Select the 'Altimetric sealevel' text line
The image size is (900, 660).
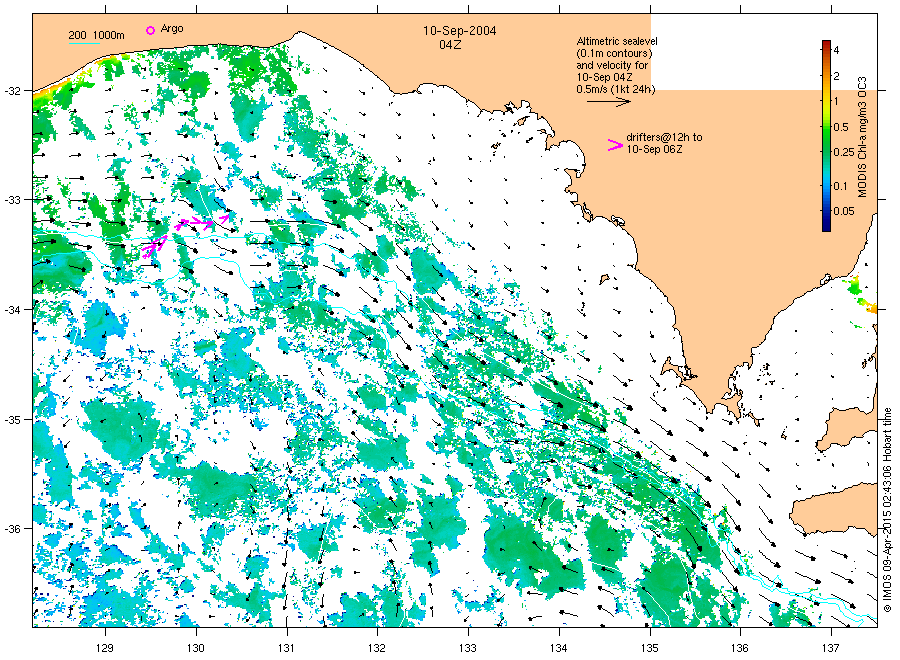[x=617, y=41]
